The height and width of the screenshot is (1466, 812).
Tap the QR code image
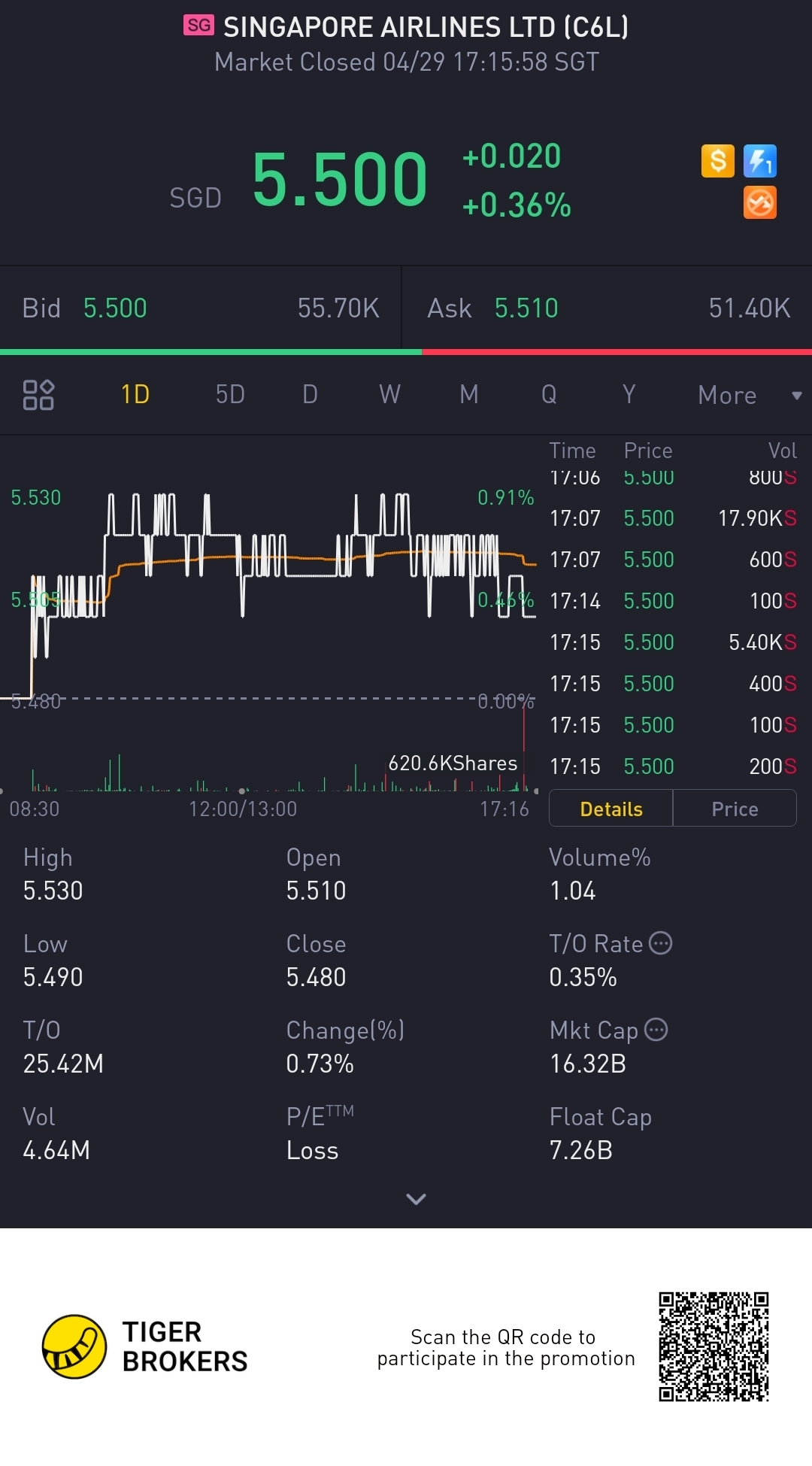coord(714,1346)
